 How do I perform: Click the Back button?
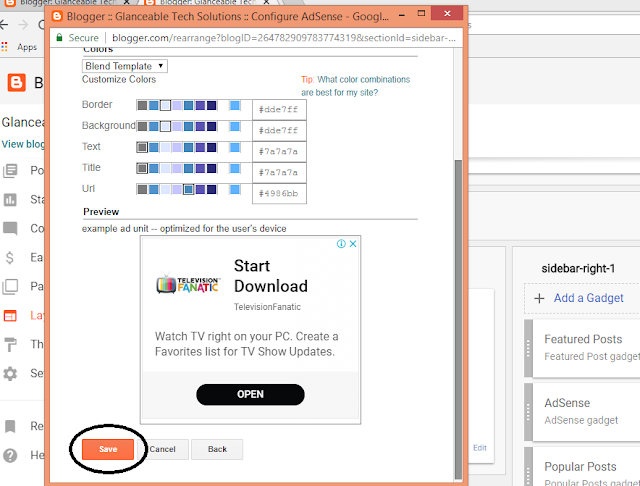pyautogui.click(x=217, y=449)
